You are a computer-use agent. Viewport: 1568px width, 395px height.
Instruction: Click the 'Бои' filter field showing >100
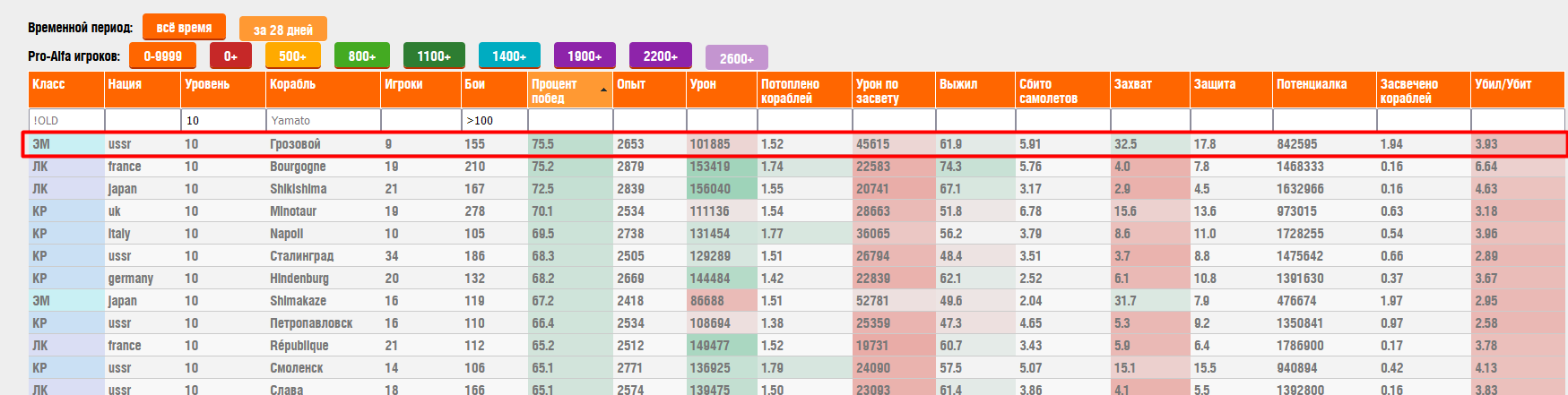coord(494,120)
